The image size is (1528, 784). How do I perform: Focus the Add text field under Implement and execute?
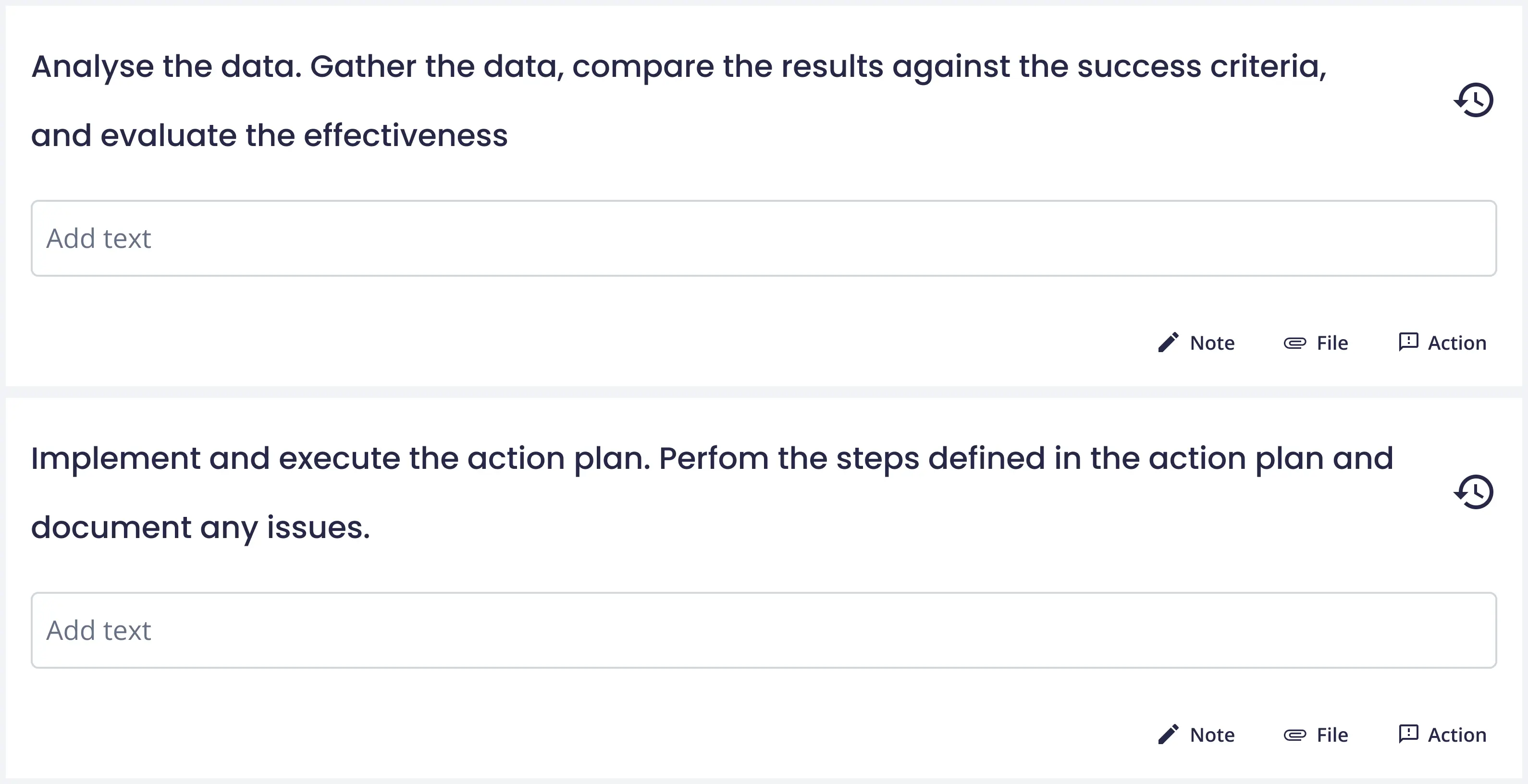click(764, 630)
